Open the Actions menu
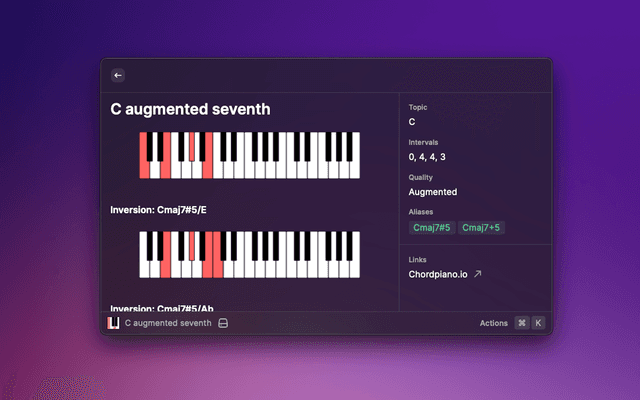The image size is (640, 400). point(494,323)
